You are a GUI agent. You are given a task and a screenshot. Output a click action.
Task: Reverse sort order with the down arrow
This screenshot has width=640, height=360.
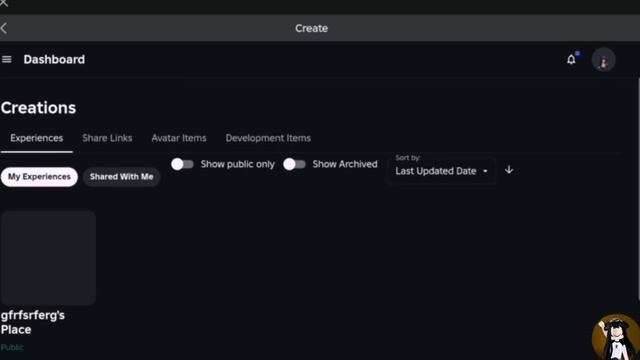tap(509, 170)
